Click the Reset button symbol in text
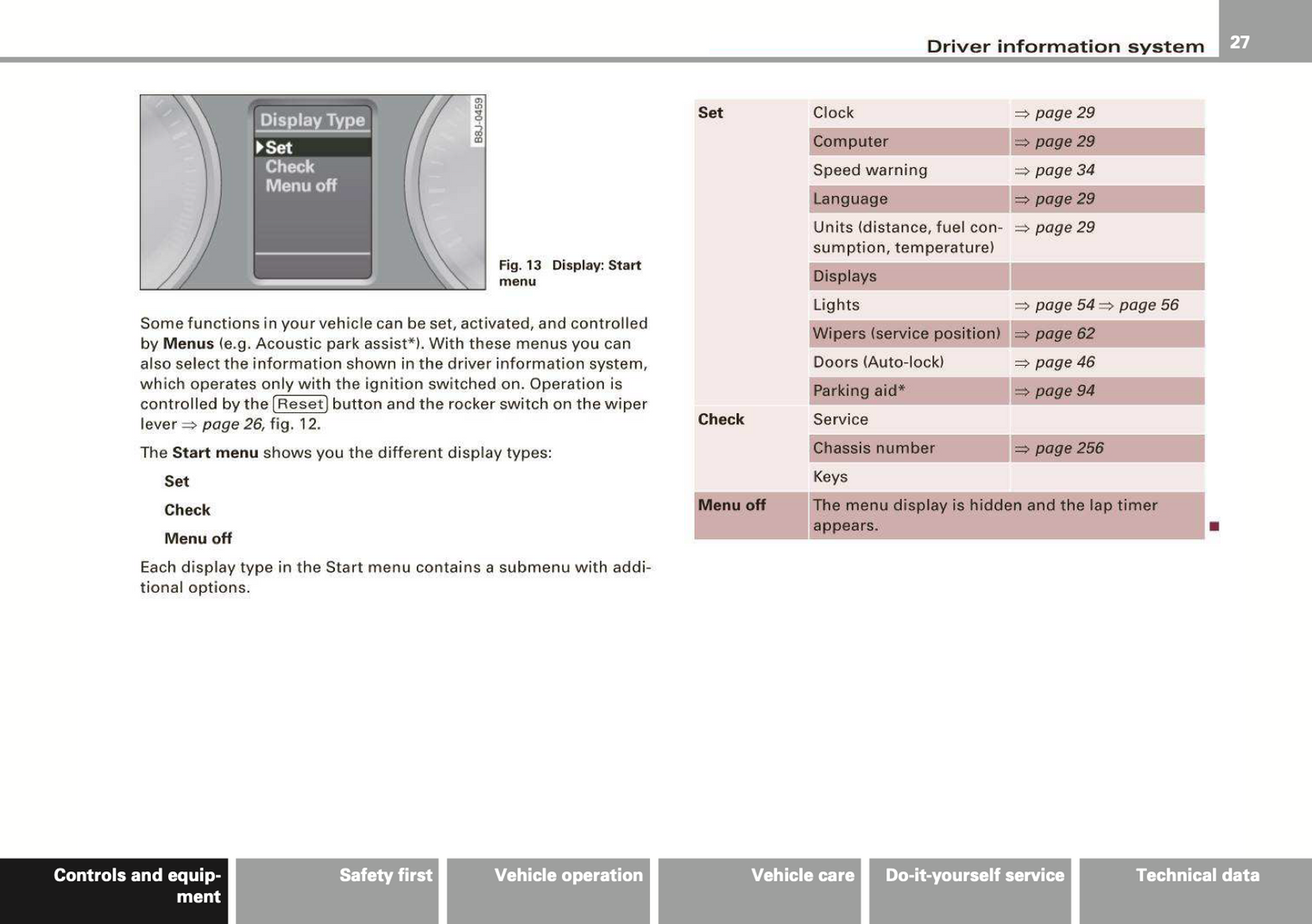 point(301,405)
